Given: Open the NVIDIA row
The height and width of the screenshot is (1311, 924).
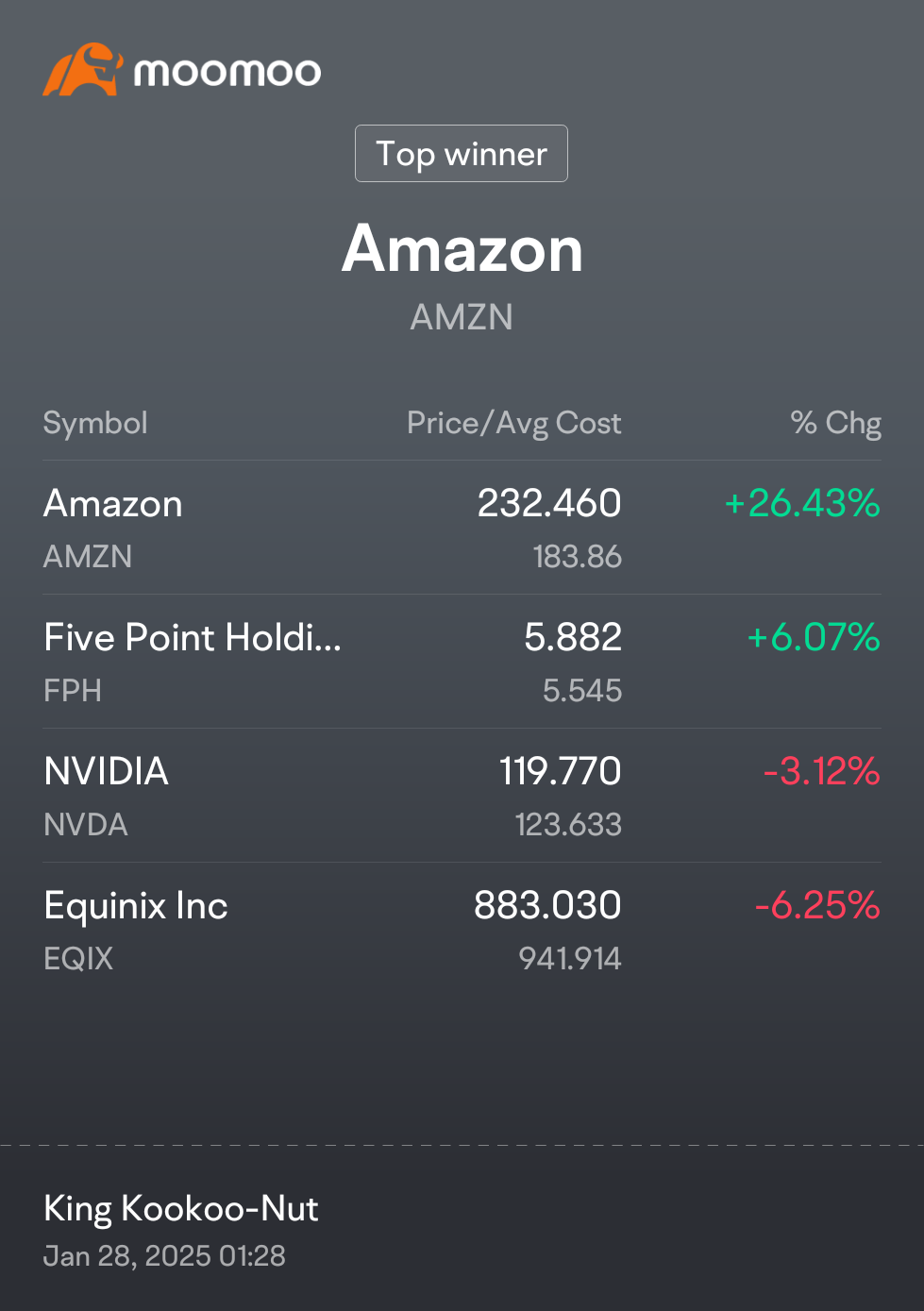Looking at the screenshot, I should (x=462, y=796).
